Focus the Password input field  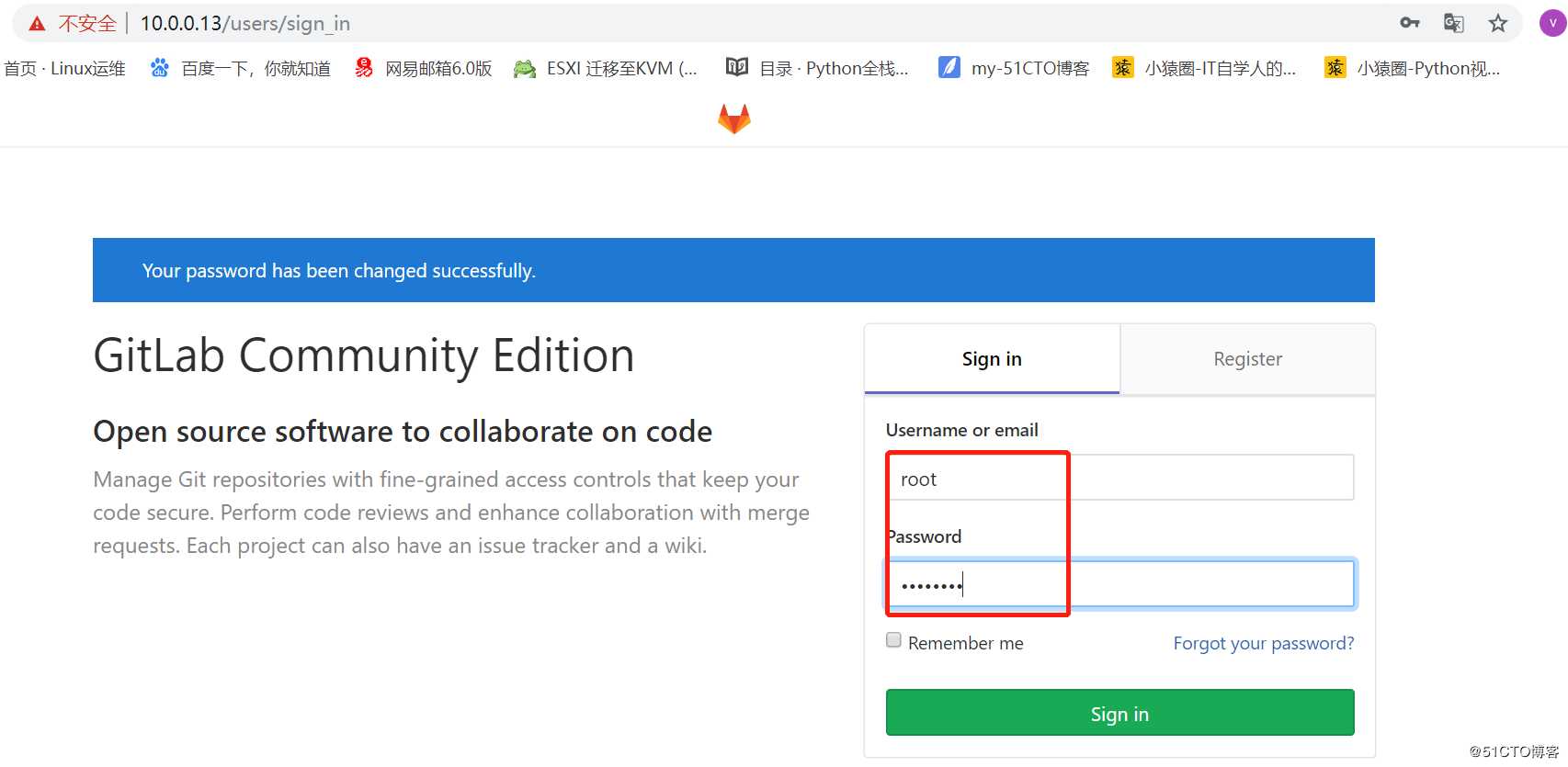(x=1119, y=583)
